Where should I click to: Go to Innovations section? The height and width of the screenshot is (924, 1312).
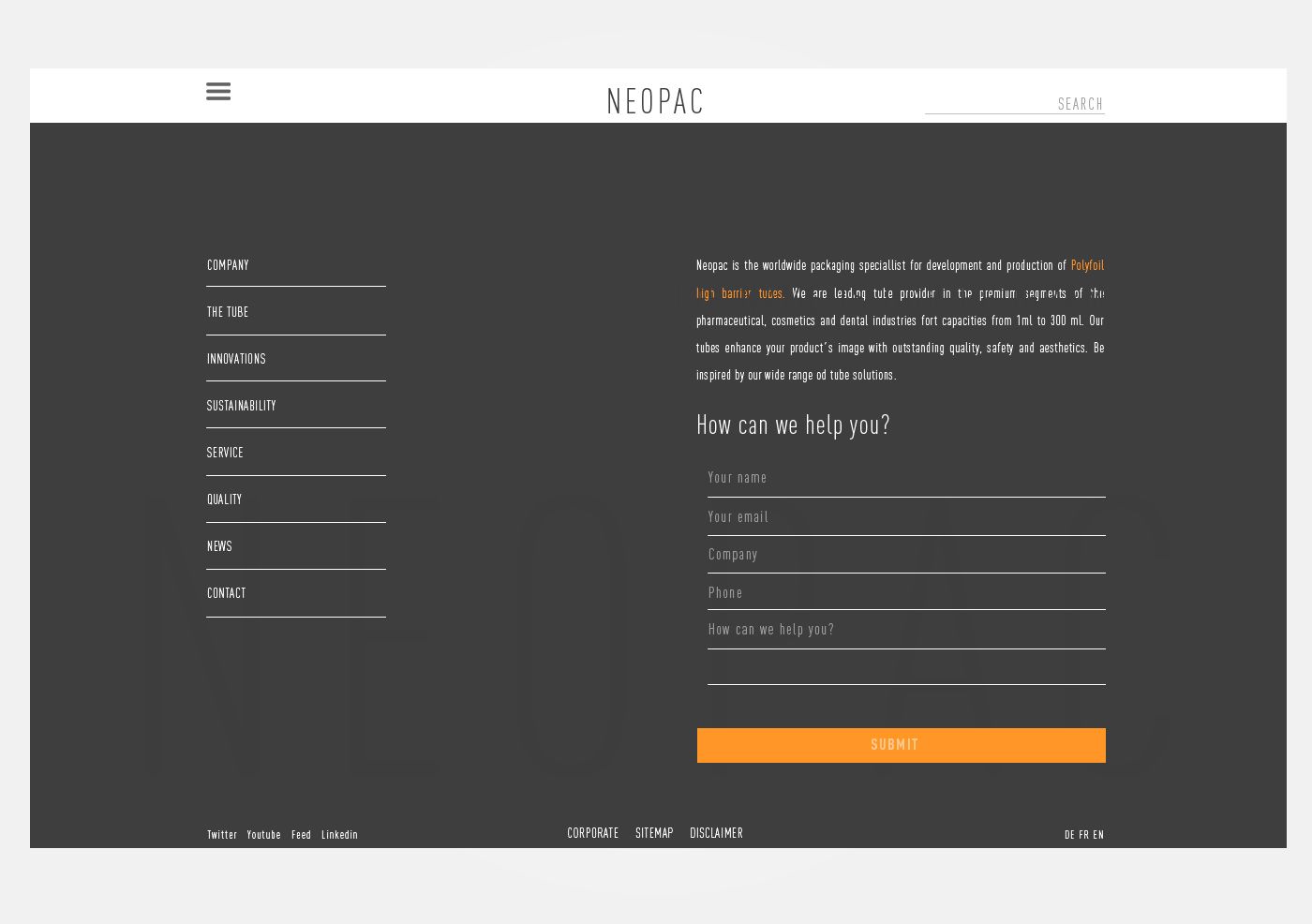click(236, 359)
